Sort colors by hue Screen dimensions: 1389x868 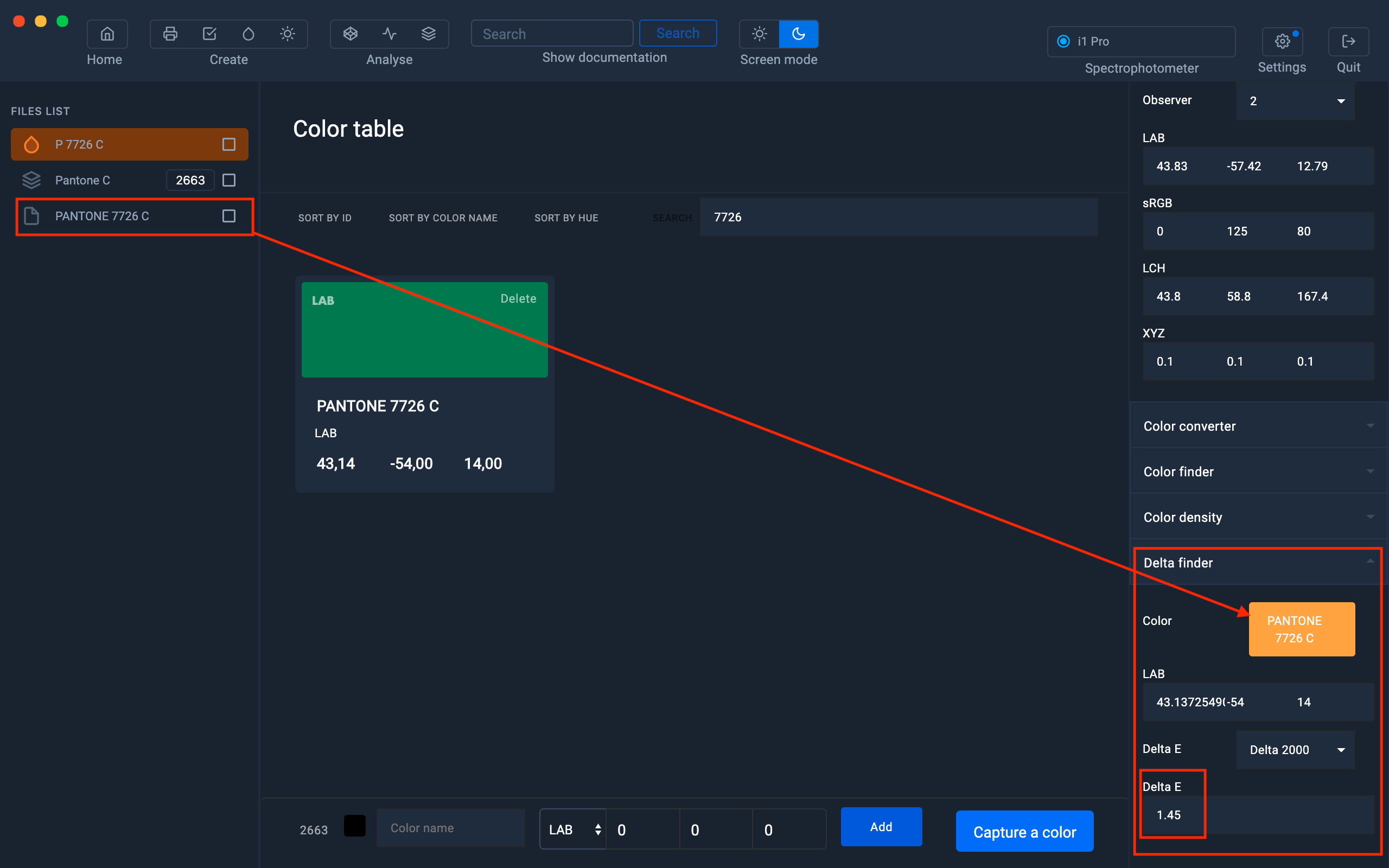coord(566,218)
